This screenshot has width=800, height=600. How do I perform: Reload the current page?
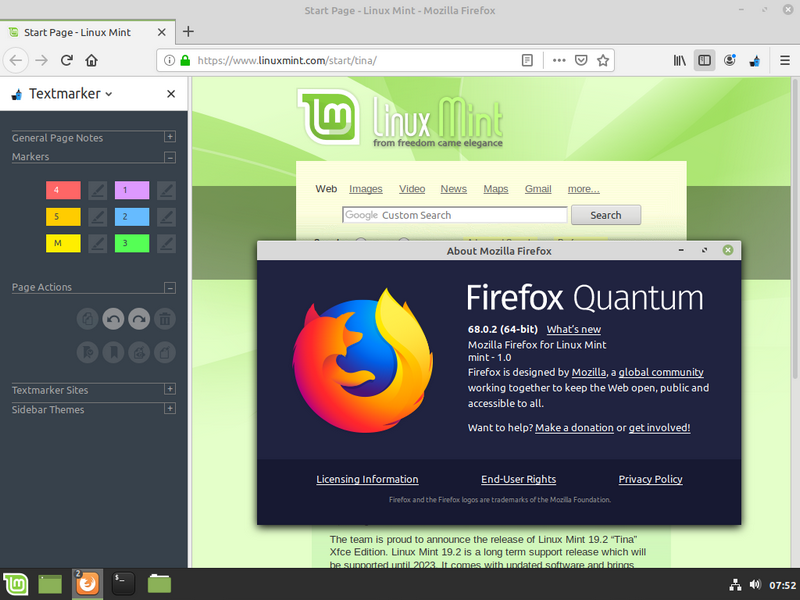click(x=66, y=60)
